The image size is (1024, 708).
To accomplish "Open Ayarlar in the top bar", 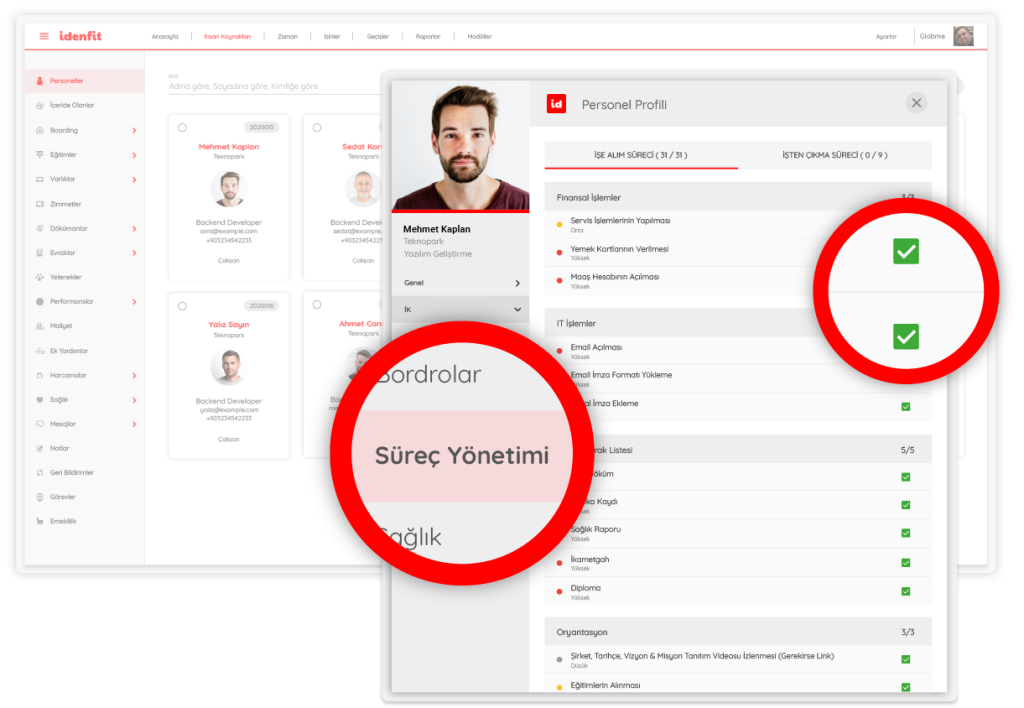I will click(886, 36).
